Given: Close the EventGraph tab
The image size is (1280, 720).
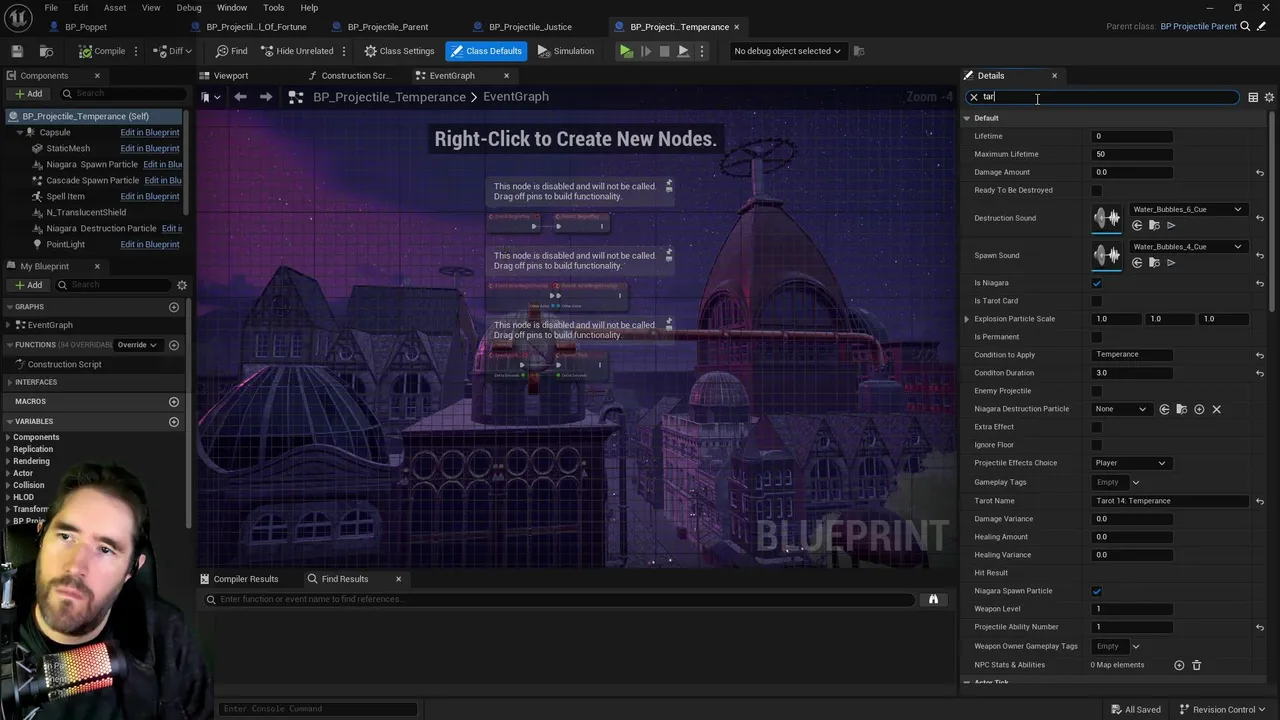Looking at the screenshot, I should (x=506, y=76).
